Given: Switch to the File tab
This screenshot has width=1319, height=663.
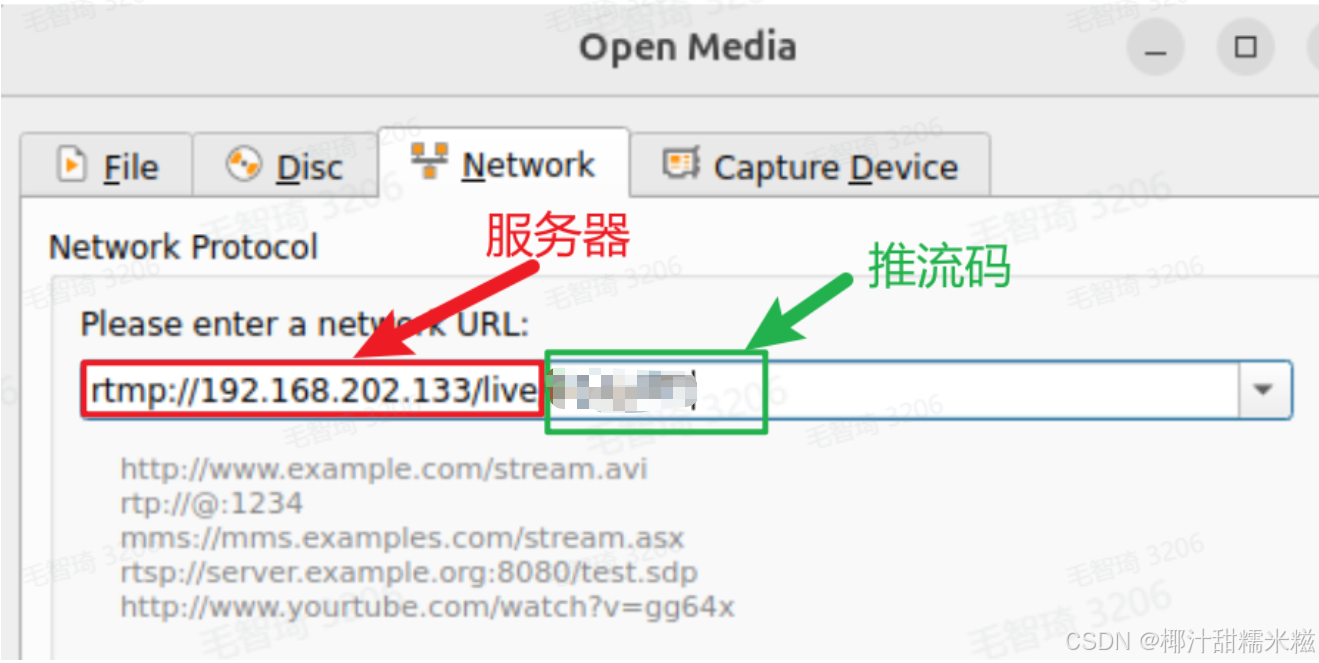Looking at the screenshot, I should 107,165.
